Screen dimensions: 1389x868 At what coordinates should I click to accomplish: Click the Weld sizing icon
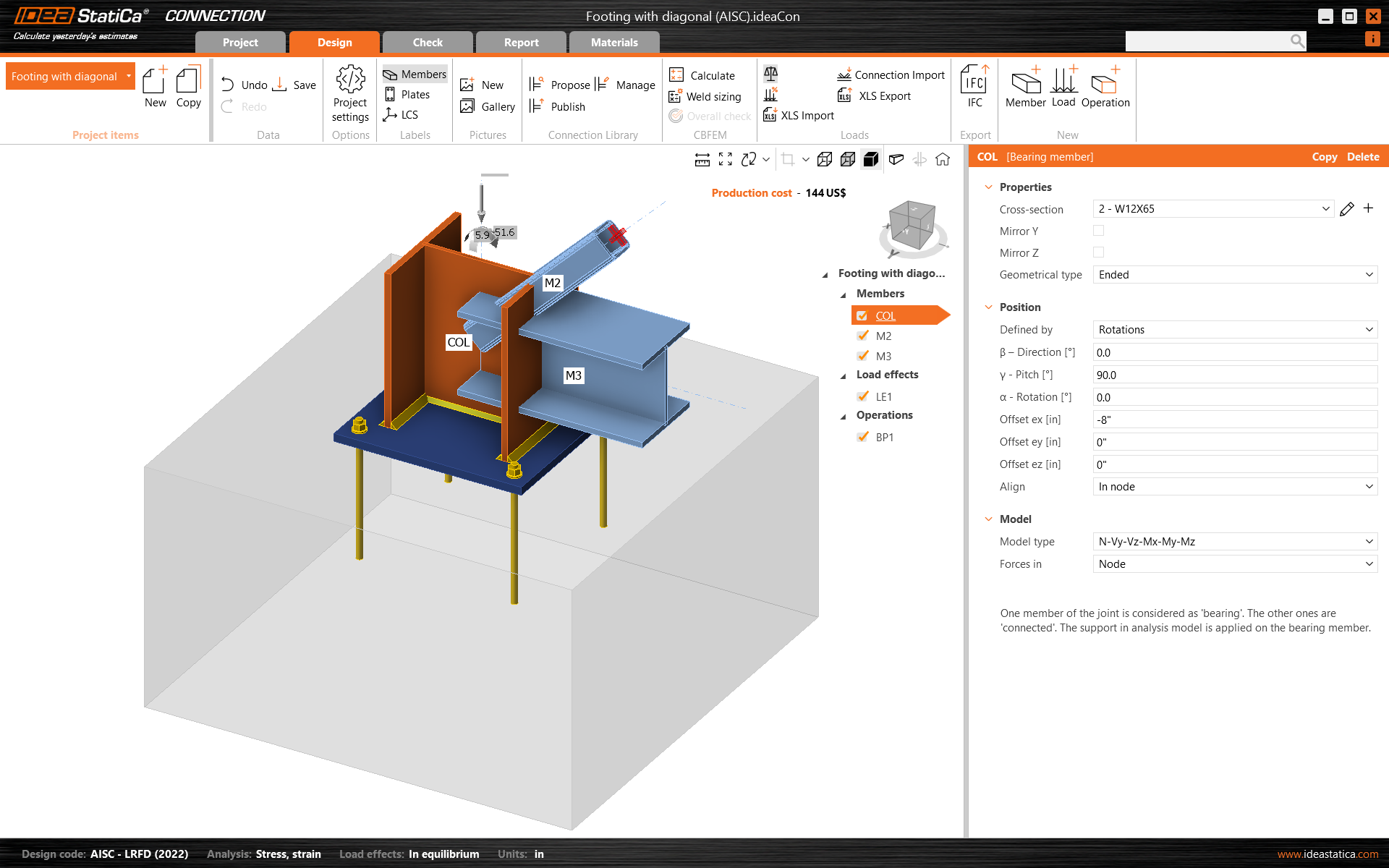(x=675, y=96)
